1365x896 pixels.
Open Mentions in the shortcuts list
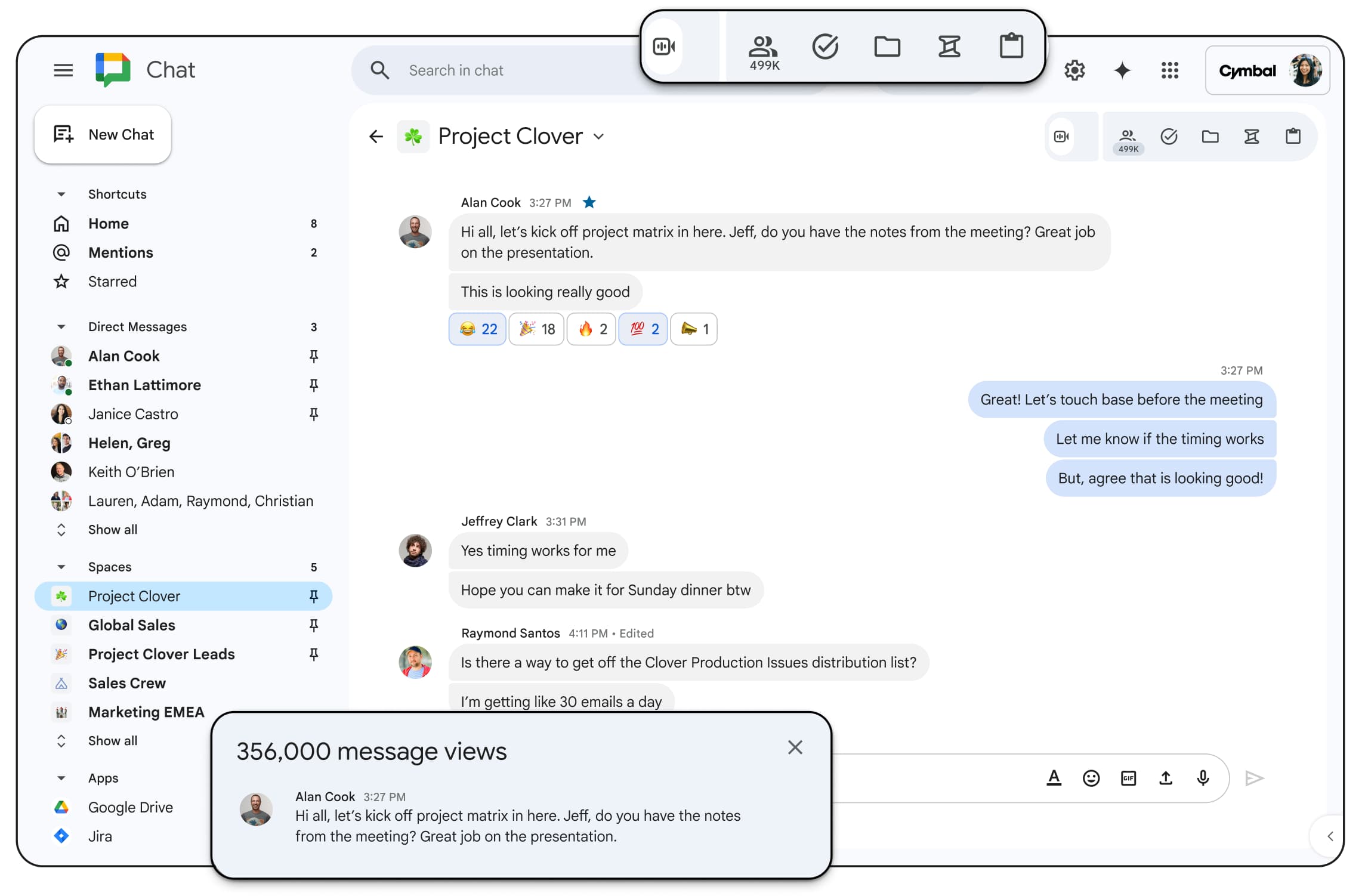(121, 253)
